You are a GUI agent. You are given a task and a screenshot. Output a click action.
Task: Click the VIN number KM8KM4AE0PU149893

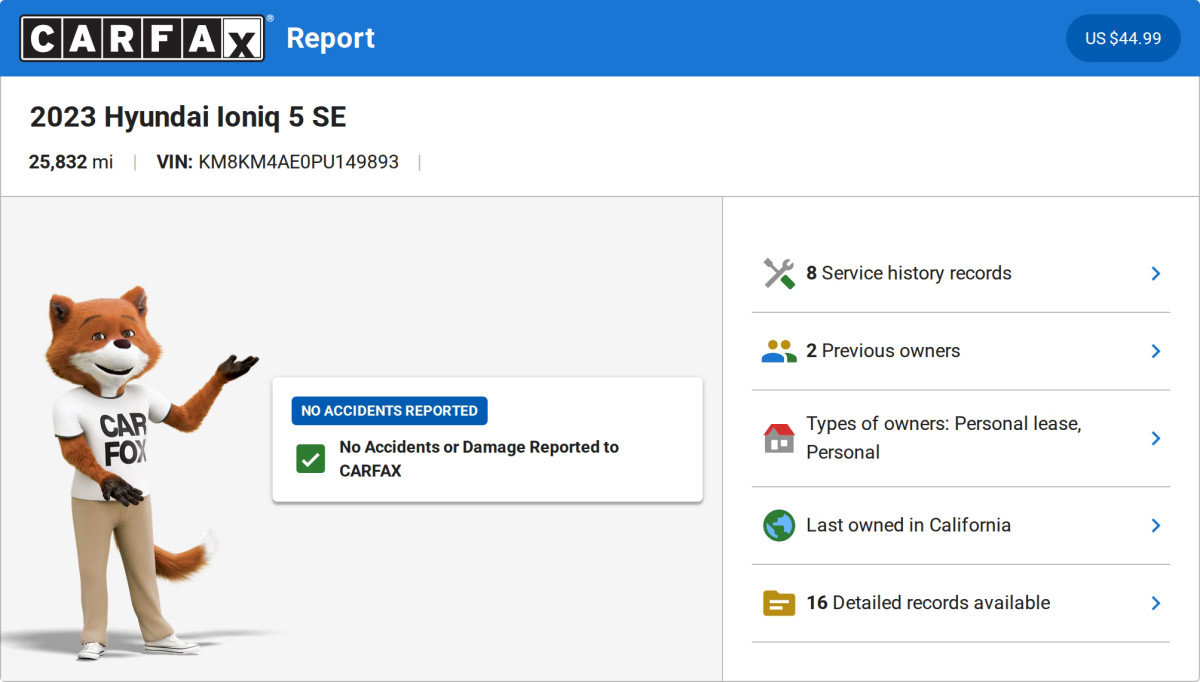298,162
